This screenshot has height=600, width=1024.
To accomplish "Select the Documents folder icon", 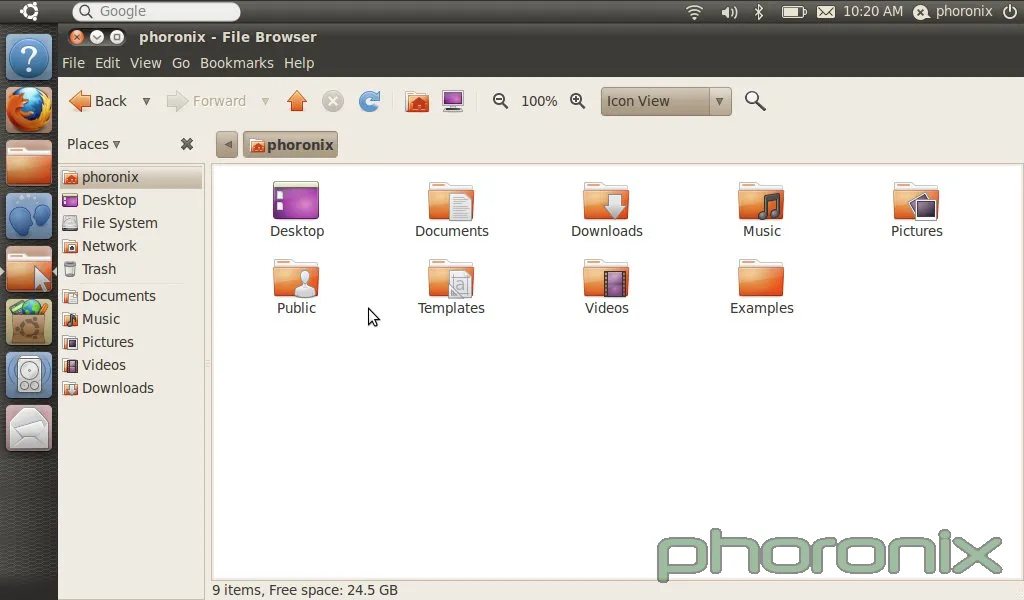I will [451, 200].
